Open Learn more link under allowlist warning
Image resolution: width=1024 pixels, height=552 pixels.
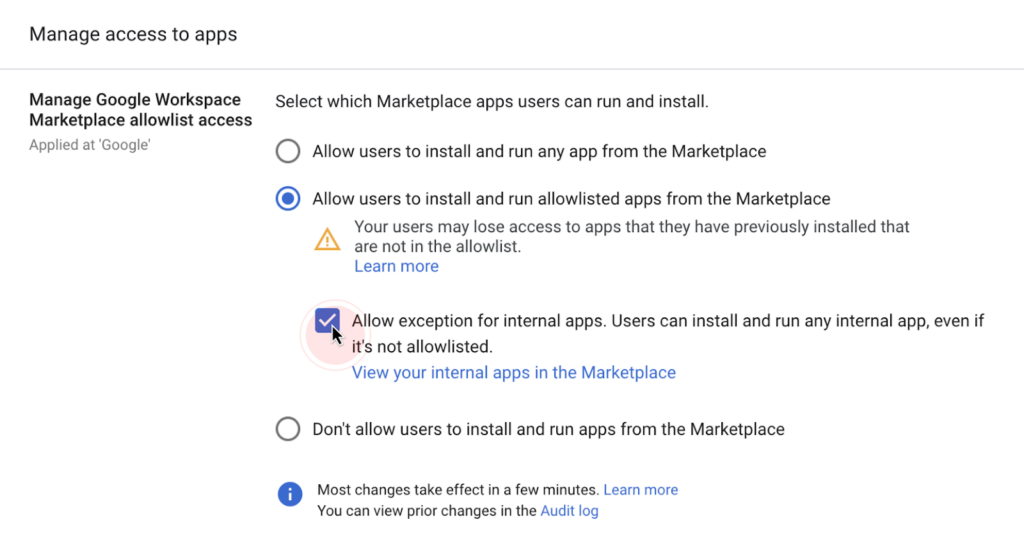(x=396, y=267)
